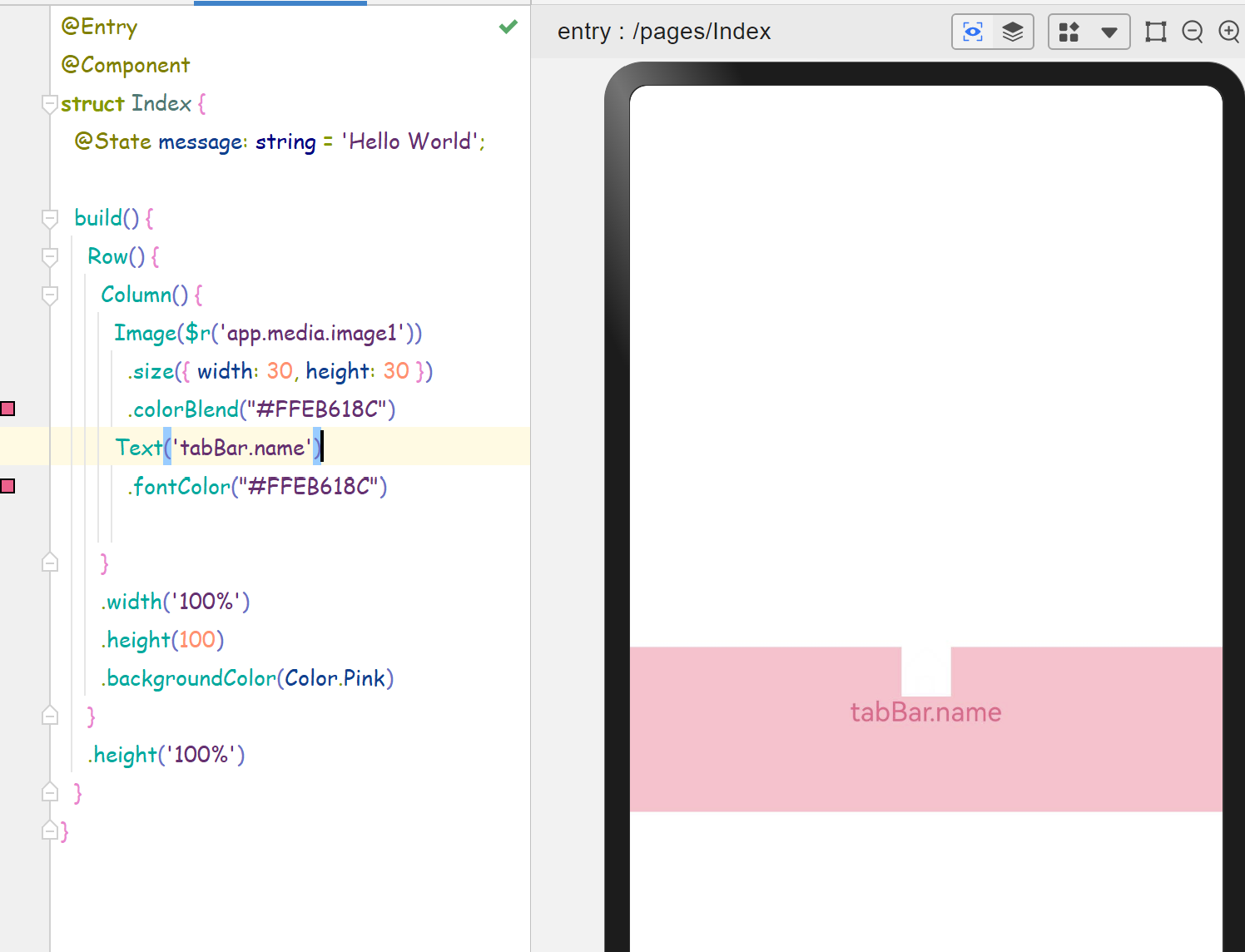The width and height of the screenshot is (1245, 952).
Task: Click the green checkmark inspection indicator
Action: [x=508, y=27]
